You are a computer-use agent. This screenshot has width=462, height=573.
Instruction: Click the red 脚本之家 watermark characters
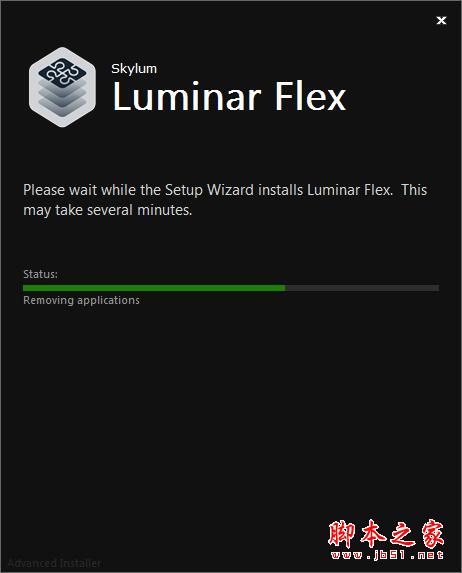386,534
